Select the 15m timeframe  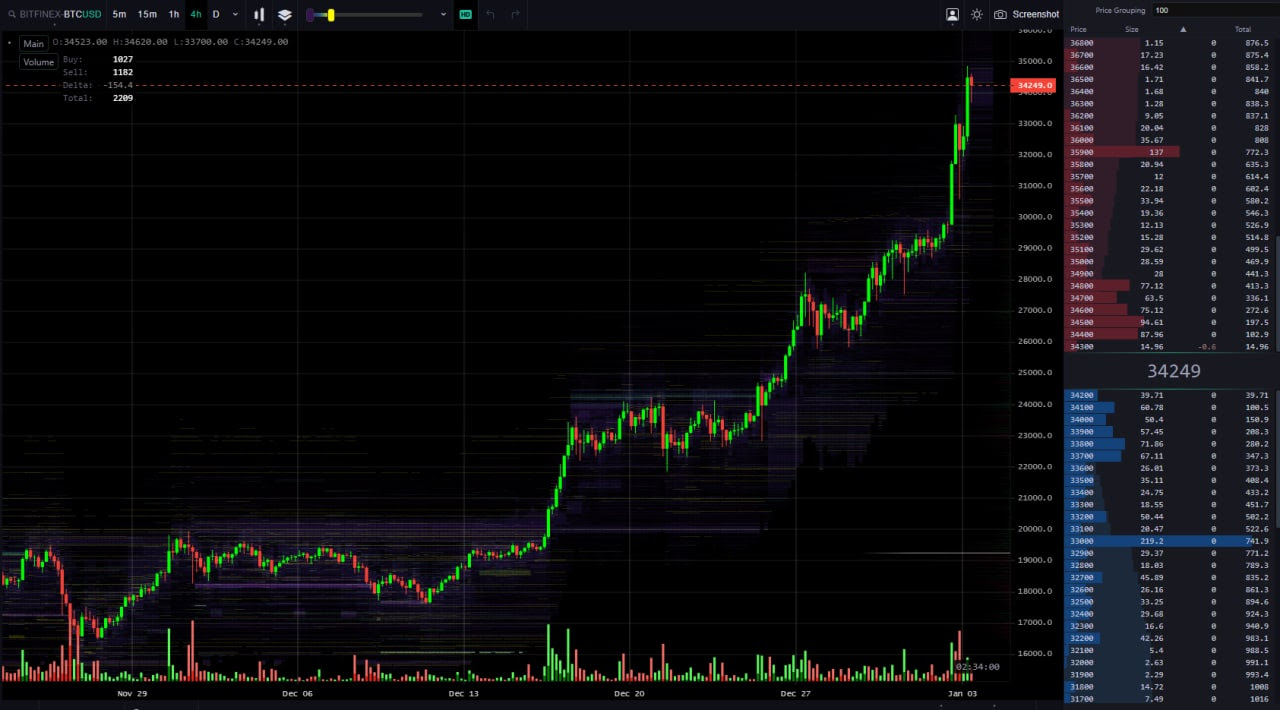tap(147, 15)
